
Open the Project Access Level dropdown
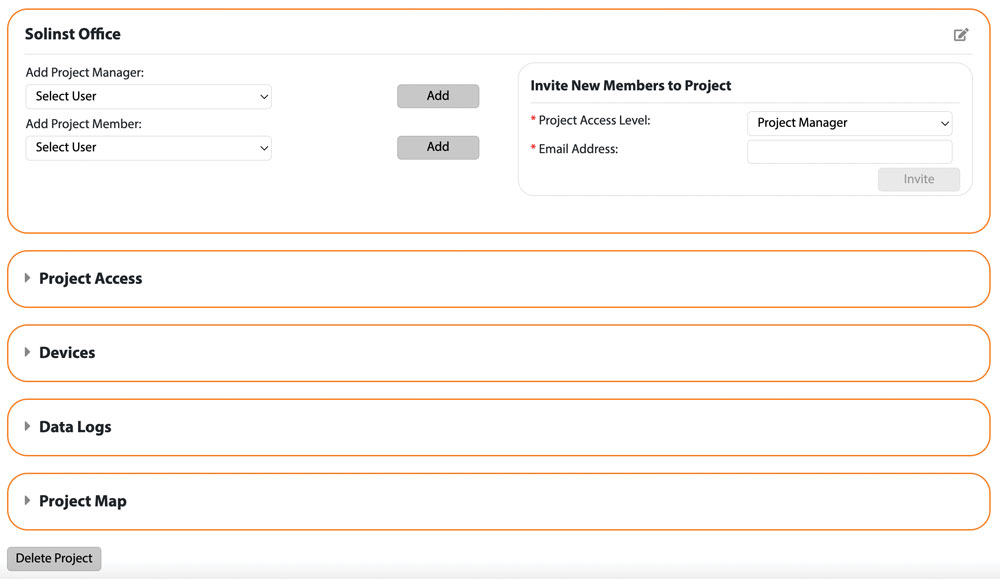click(849, 123)
